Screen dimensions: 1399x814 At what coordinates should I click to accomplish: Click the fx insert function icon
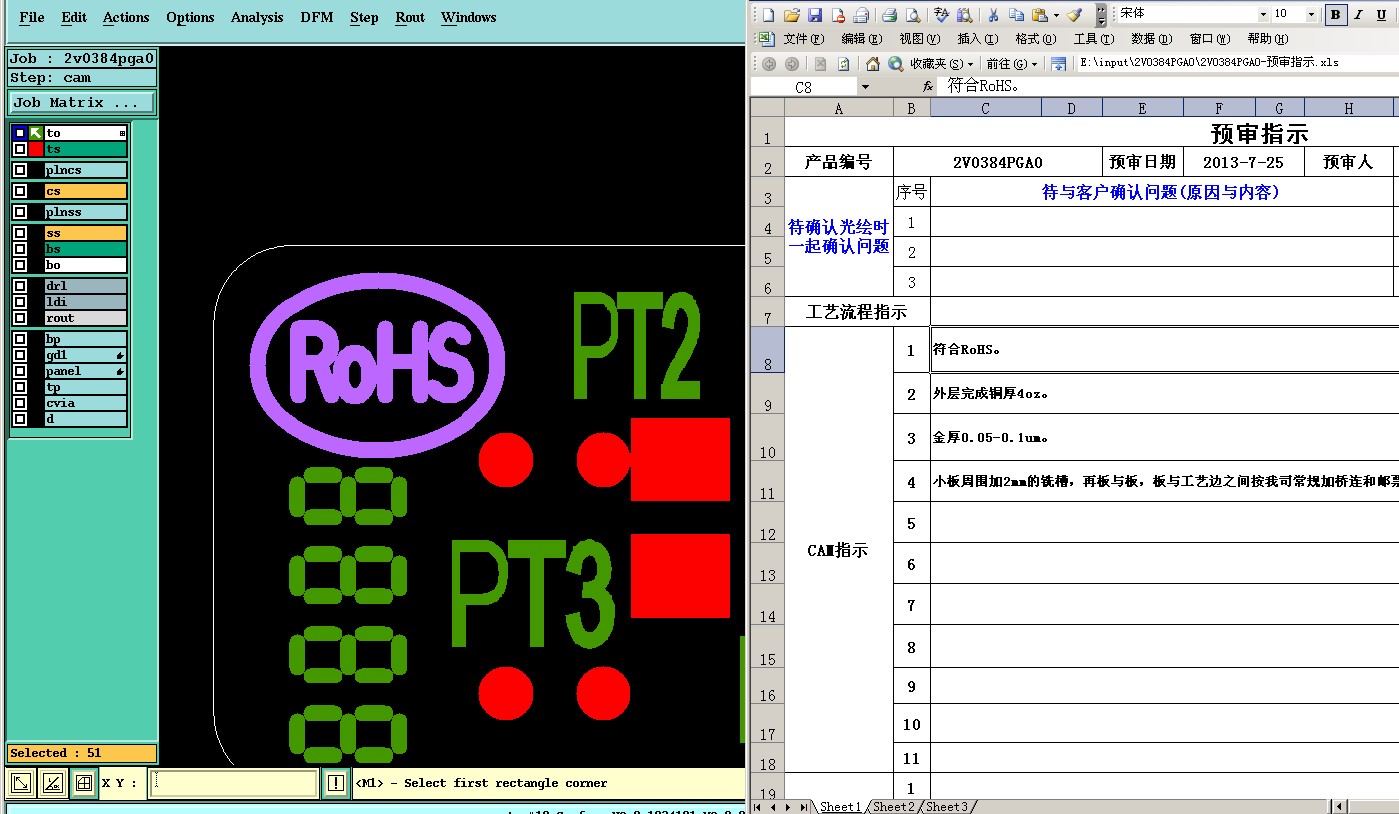928,87
